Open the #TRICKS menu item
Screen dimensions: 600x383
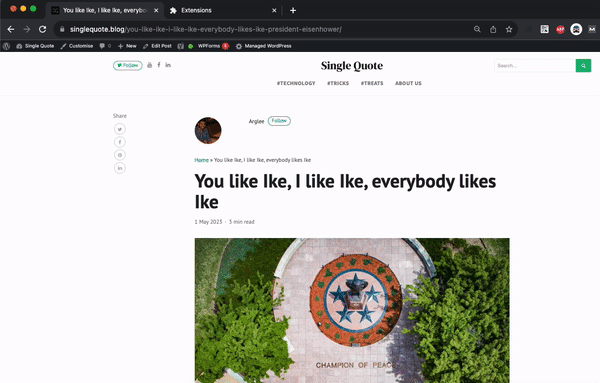pos(338,83)
